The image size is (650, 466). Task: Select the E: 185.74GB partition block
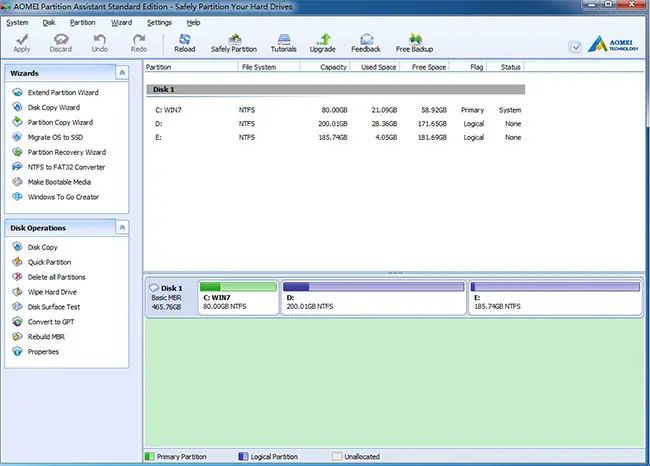pyautogui.click(x=555, y=298)
